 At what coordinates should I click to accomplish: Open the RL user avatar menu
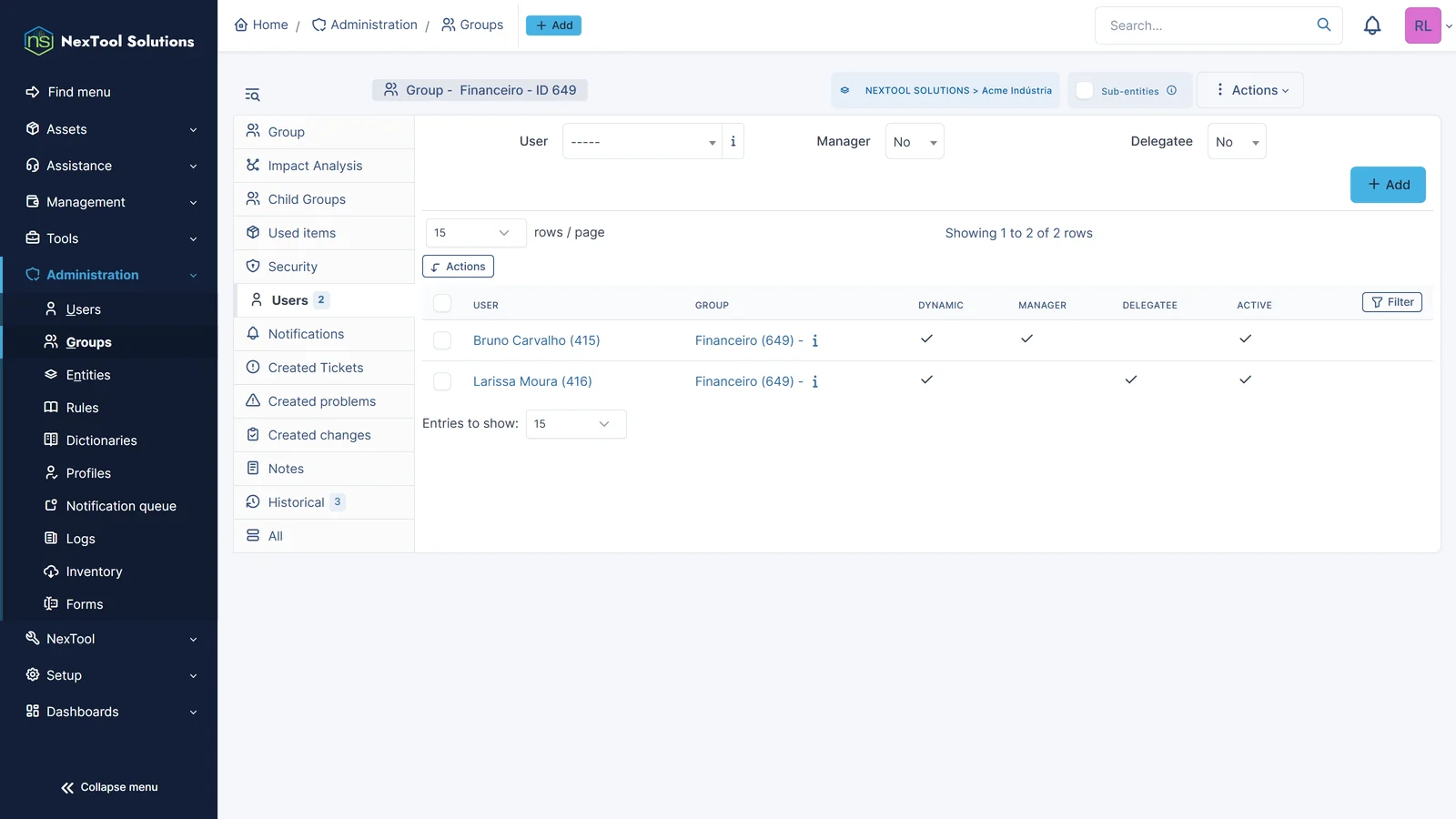(x=1423, y=25)
